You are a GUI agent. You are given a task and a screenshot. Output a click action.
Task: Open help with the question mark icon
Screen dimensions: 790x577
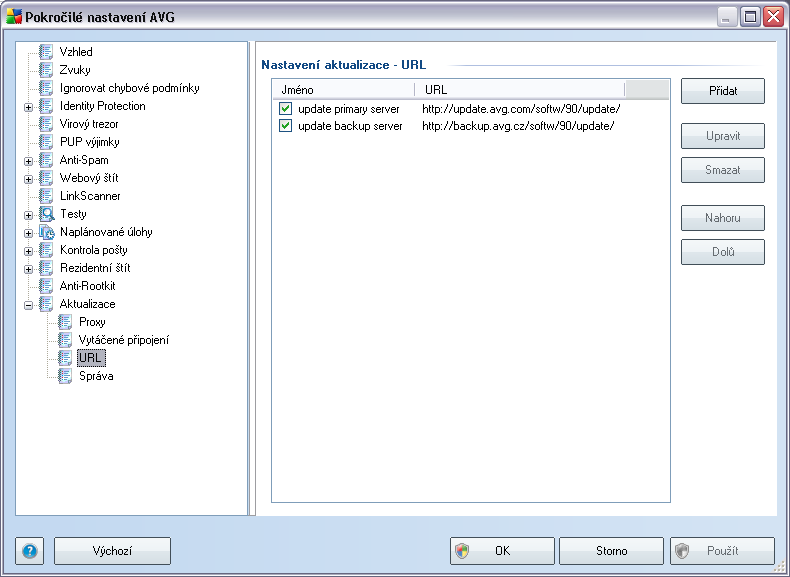coord(30,551)
